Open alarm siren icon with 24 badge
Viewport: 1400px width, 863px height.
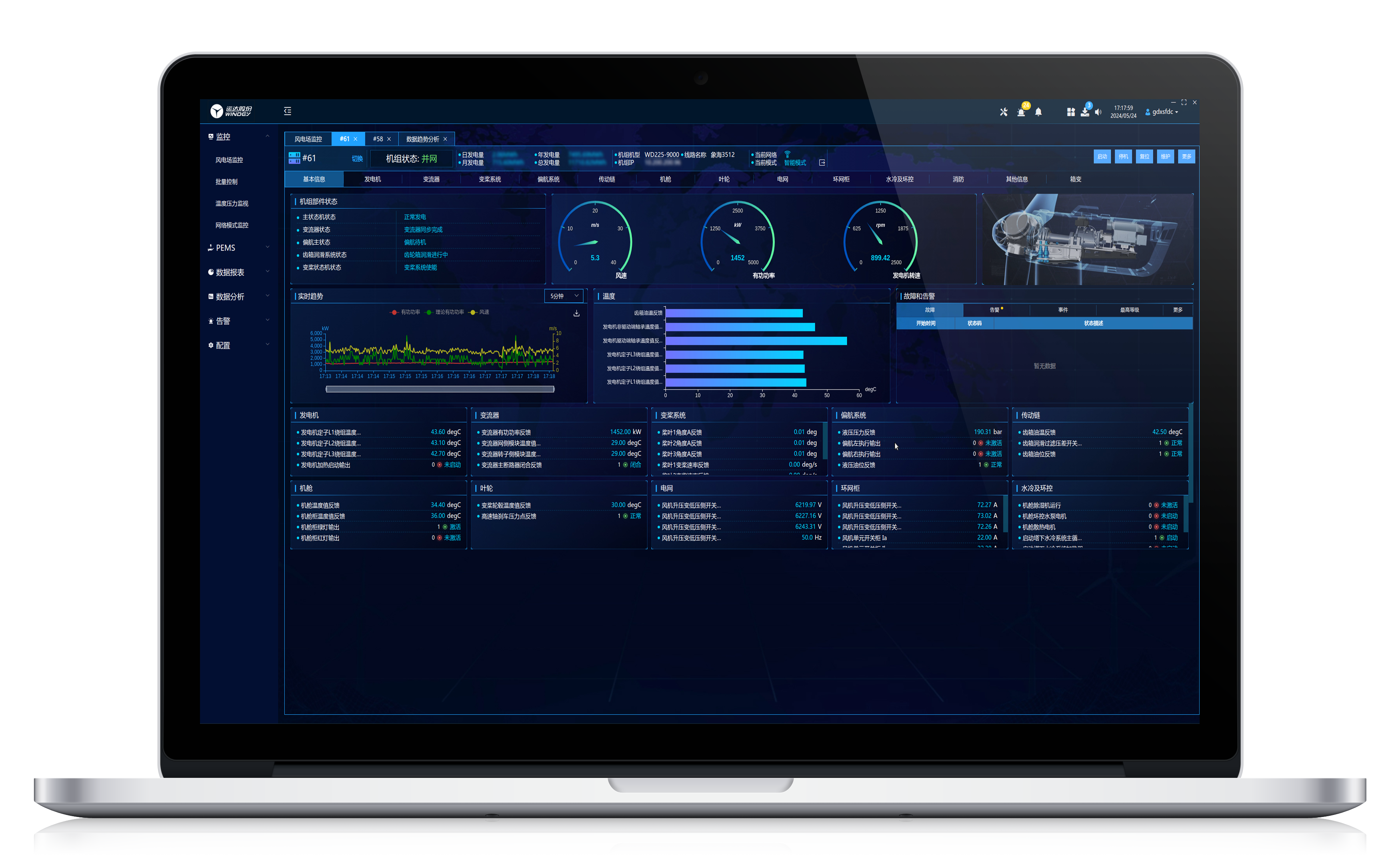[1021, 112]
